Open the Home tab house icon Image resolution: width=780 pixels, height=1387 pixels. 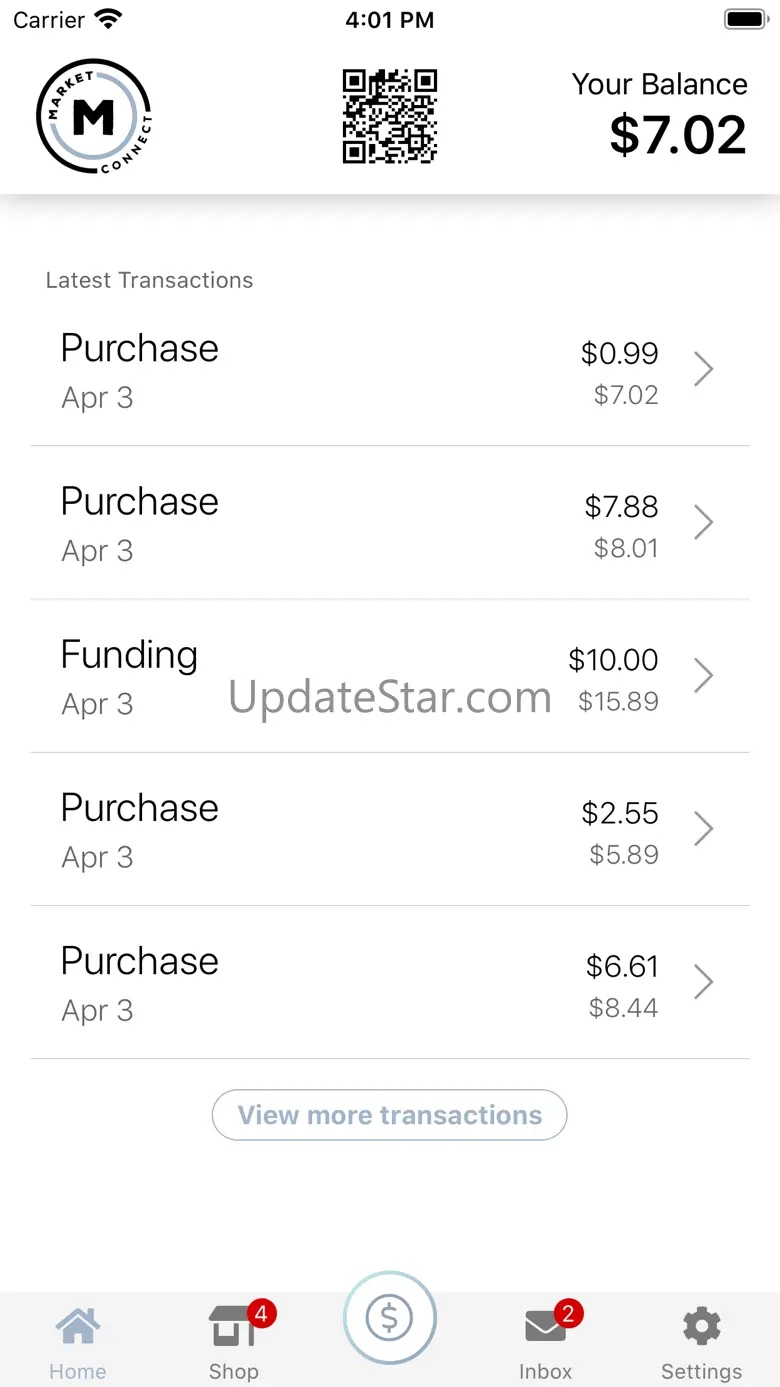78,1326
